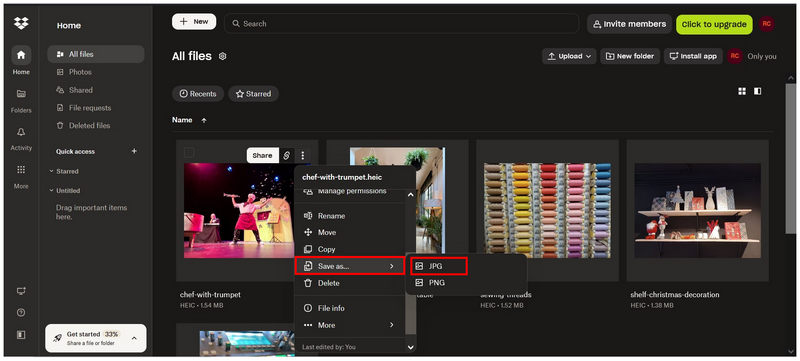This screenshot has width=800, height=361.
Task: Open Folders in the left rail
Action: coord(21,99)
